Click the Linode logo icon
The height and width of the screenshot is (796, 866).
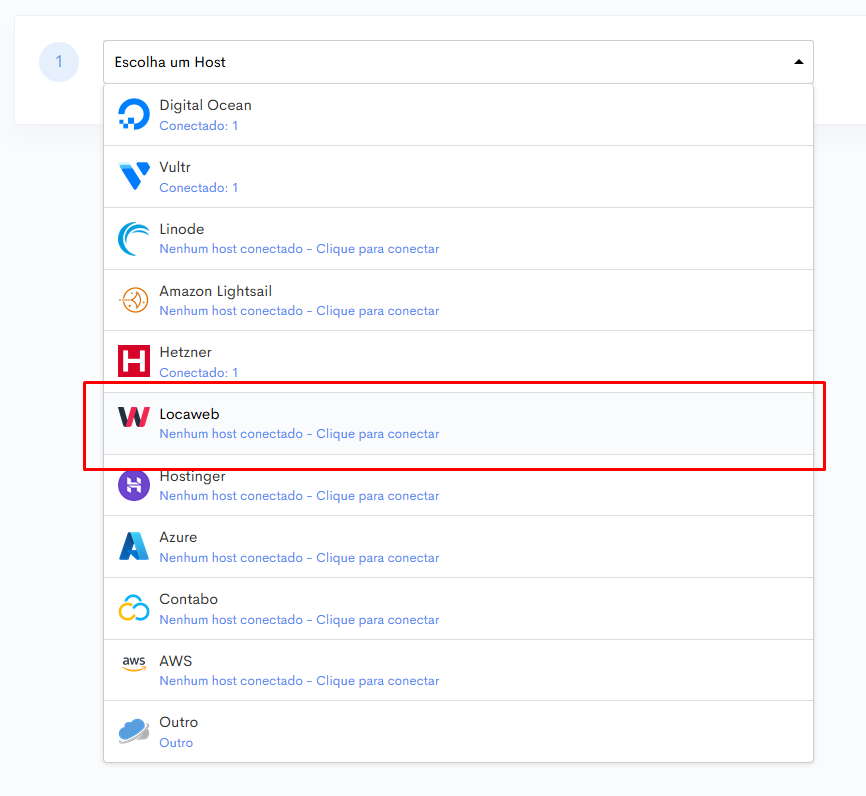[x=134, y=239]
